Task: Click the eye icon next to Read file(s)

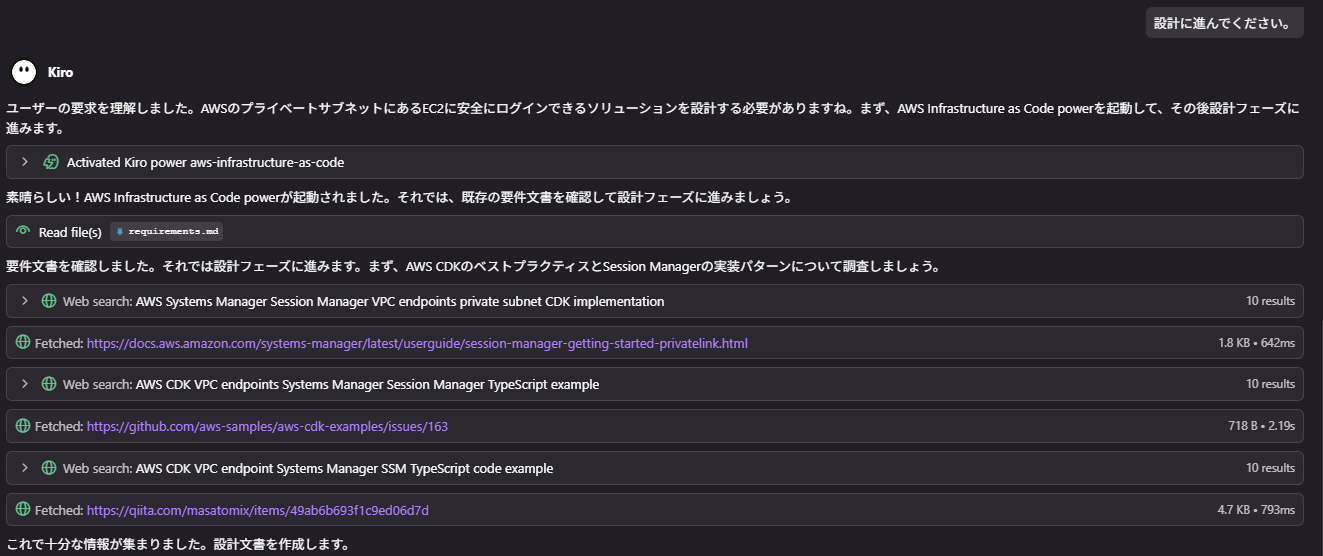Action: coord(23,232)
